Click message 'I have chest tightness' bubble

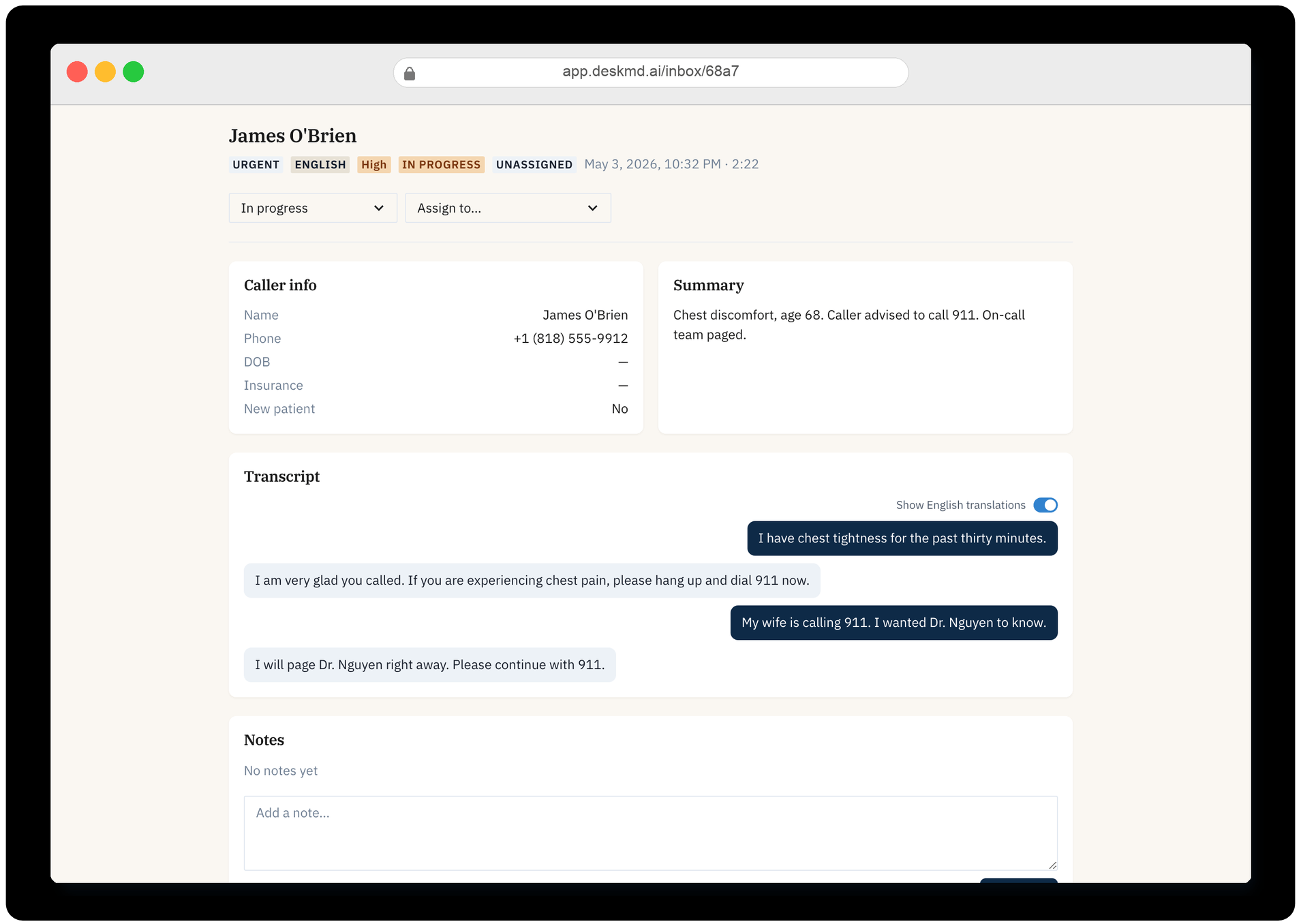click(x=902, y=538)
